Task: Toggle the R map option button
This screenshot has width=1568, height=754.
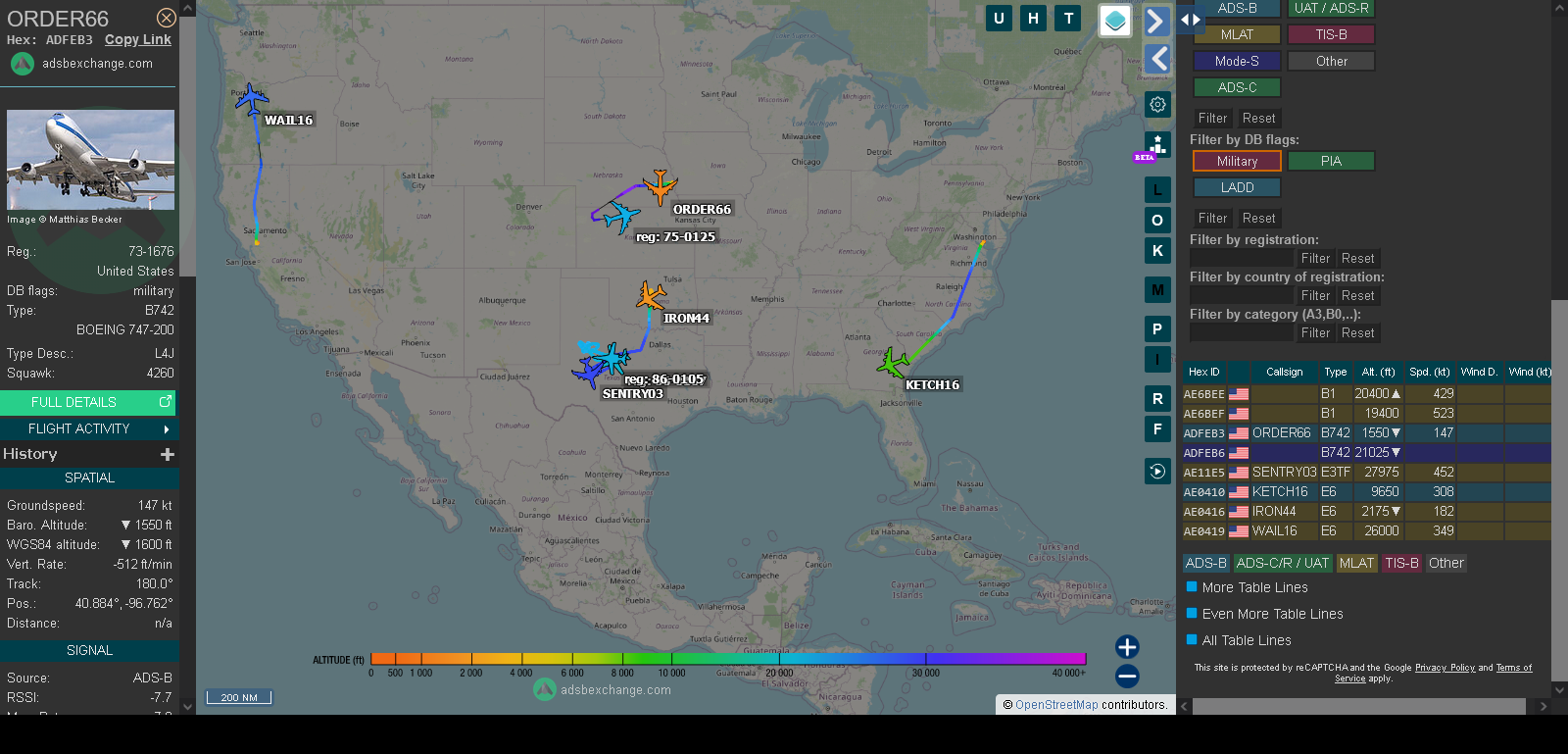Action: [1157, 399]
